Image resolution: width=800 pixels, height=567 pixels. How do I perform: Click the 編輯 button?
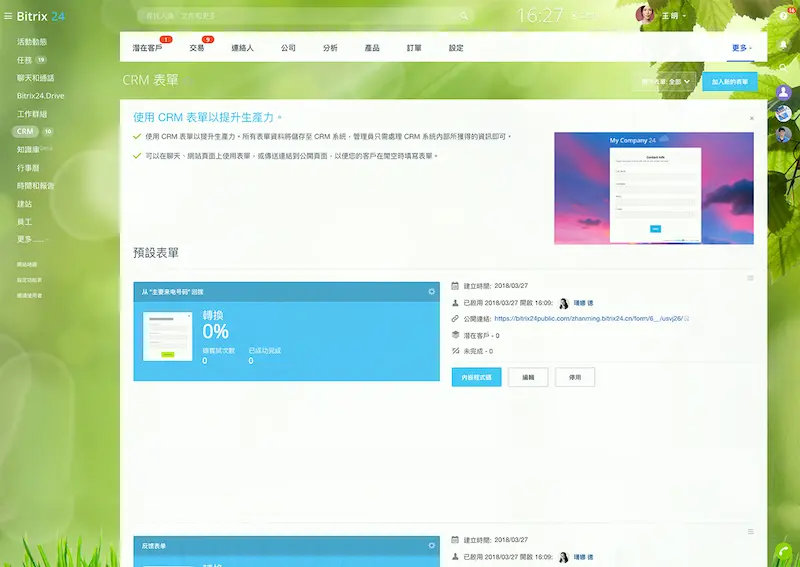click(528, 377)
